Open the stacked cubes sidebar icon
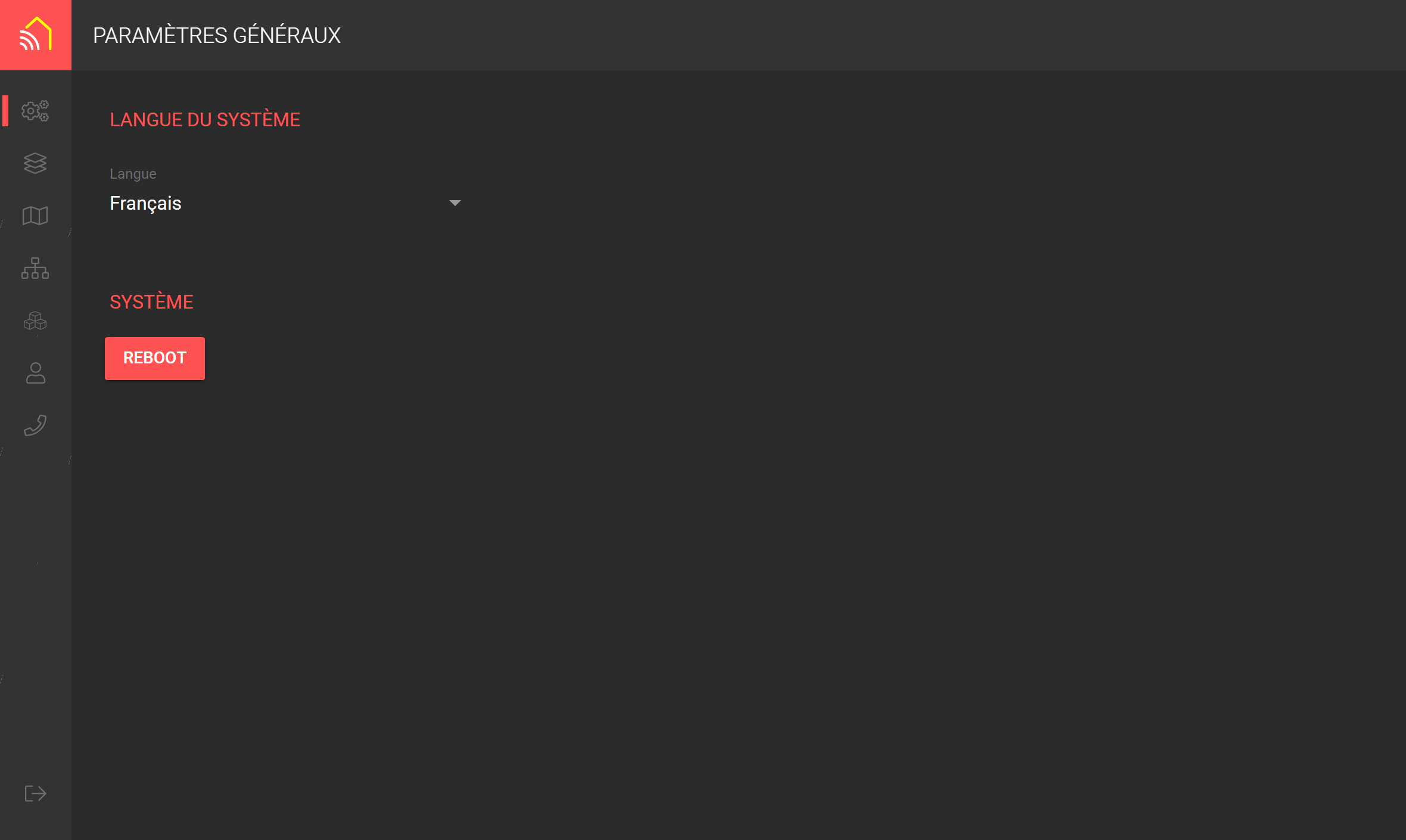 point(35,321)
